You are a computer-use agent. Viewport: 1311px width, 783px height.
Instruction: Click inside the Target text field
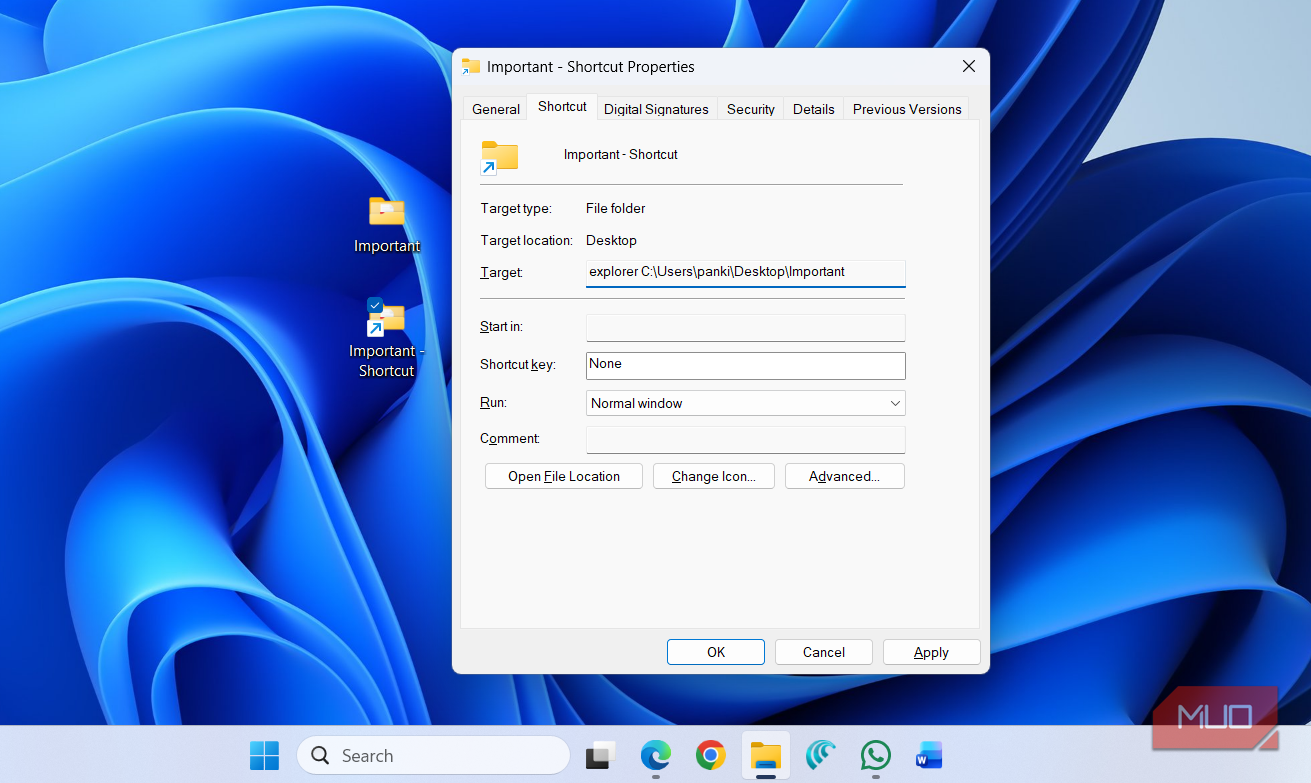(x=745, y=273)
